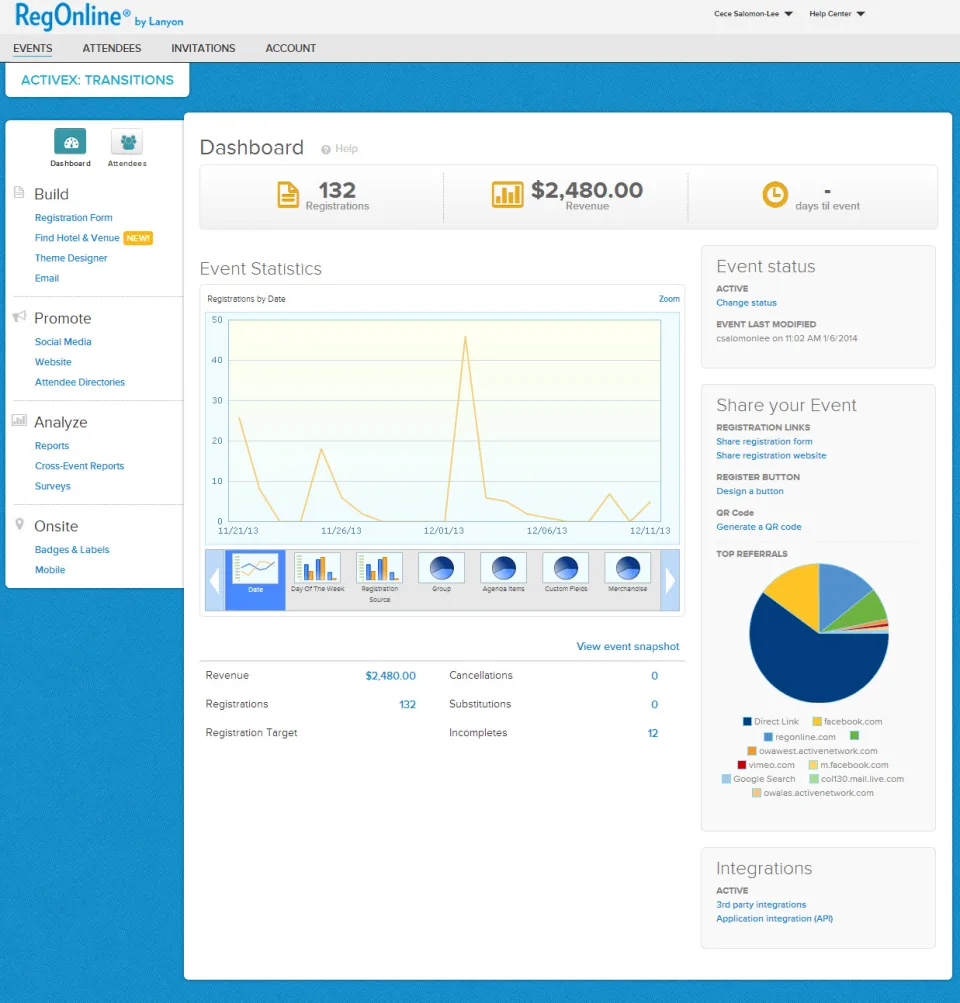
Task: Click the Help question mark icon
Action: point(326,149)
